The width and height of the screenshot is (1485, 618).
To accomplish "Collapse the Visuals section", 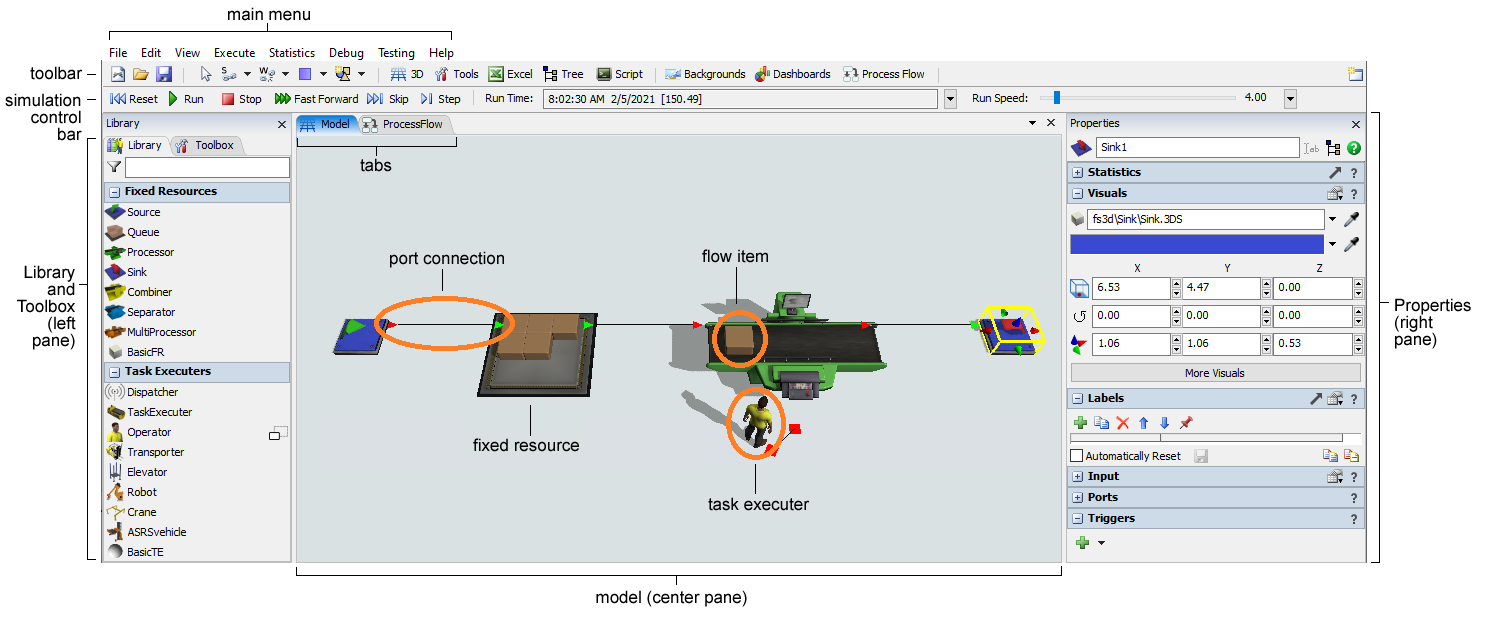I will (1077, 194).
